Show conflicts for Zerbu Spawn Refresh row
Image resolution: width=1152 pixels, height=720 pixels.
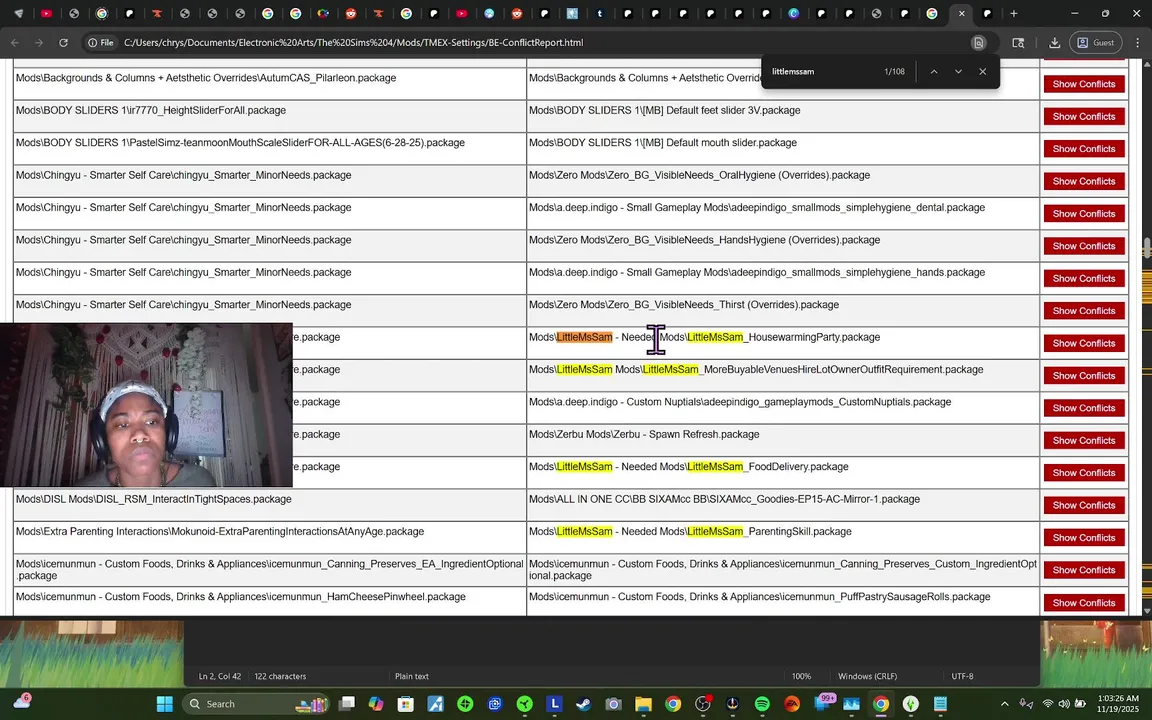[1084, 439]
